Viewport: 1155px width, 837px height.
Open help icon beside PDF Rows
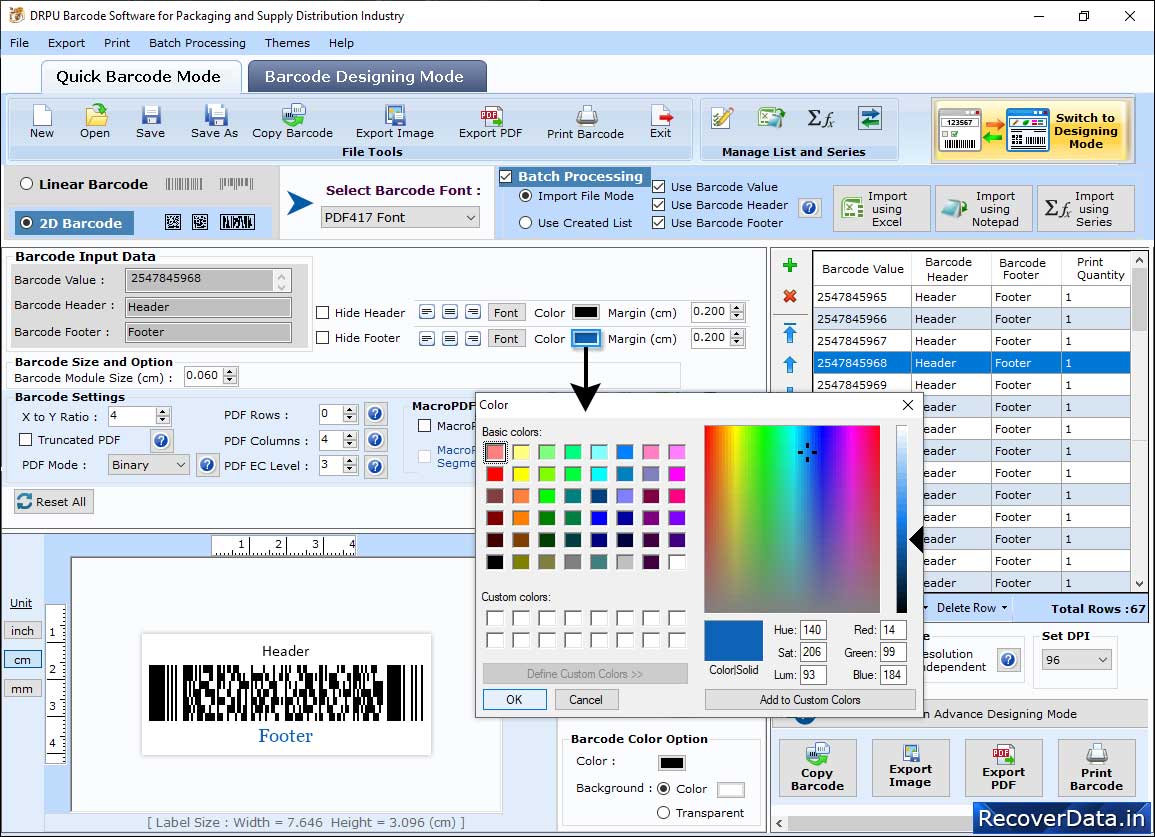375,414
